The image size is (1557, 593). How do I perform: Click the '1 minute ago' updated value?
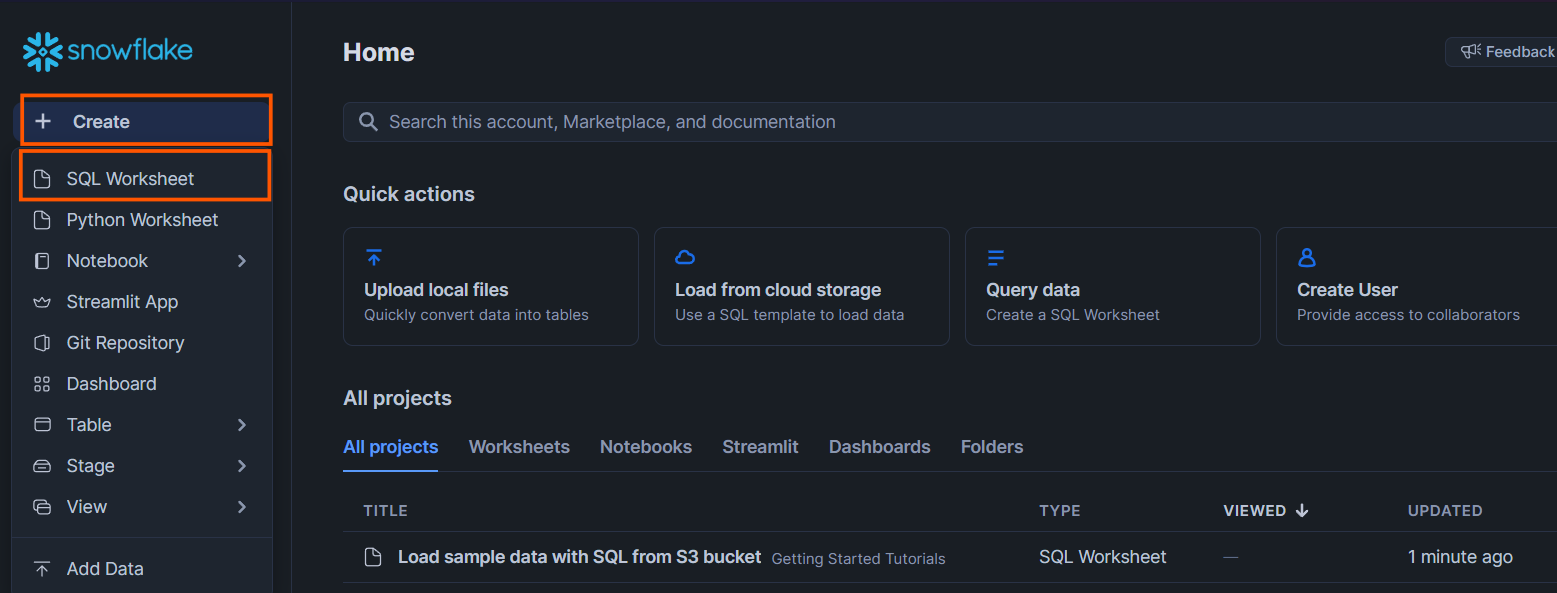[x=1460, y=557]
